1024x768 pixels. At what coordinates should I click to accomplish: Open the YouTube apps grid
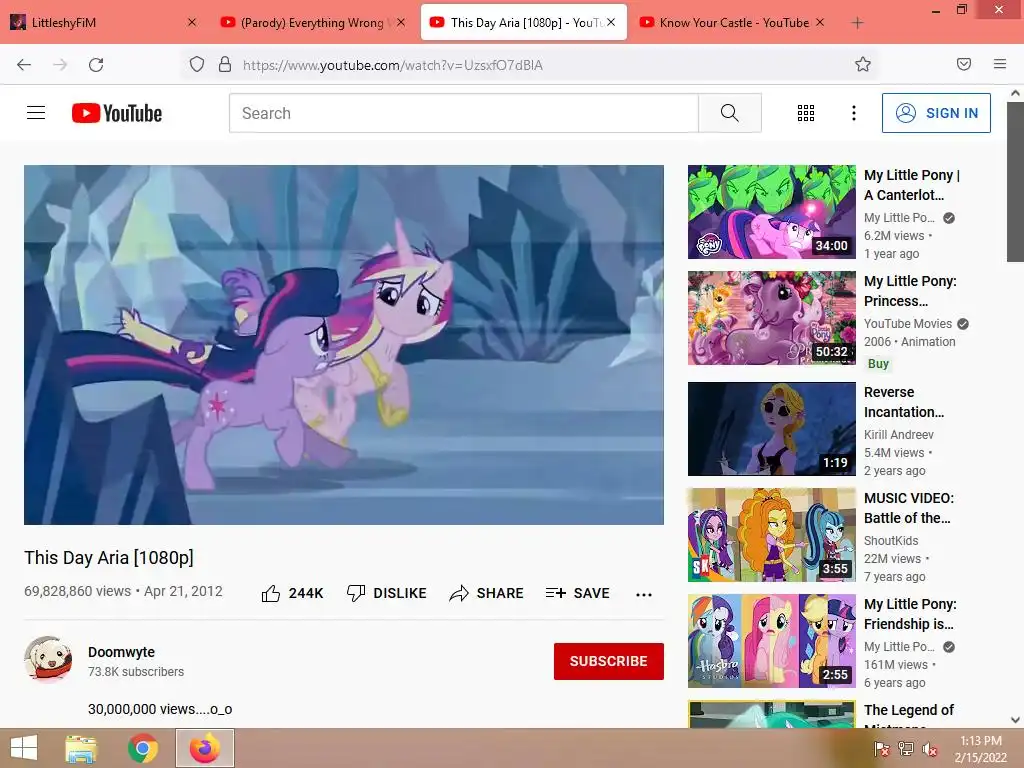pyautogui.click(x=806, y=113)
